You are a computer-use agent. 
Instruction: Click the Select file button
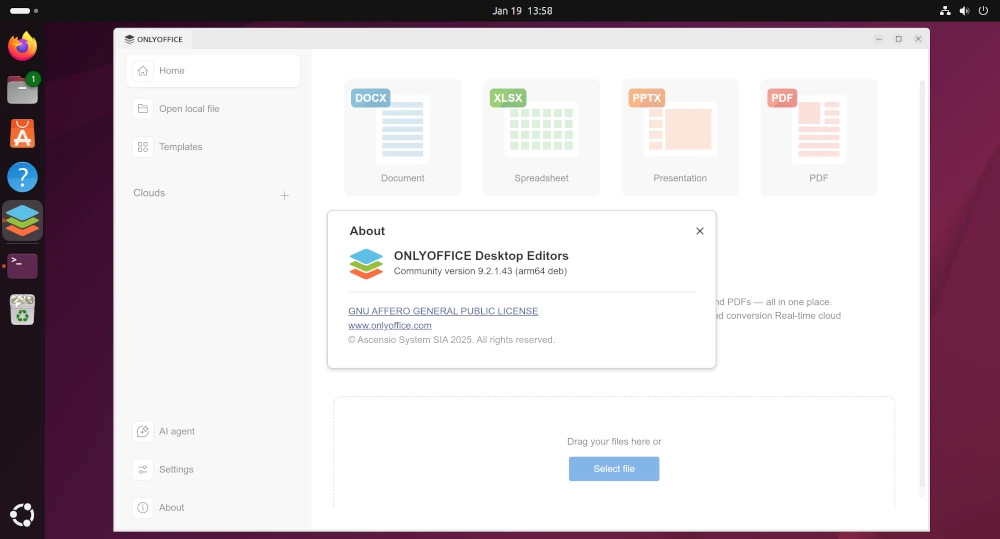click(x=614, y=469)
